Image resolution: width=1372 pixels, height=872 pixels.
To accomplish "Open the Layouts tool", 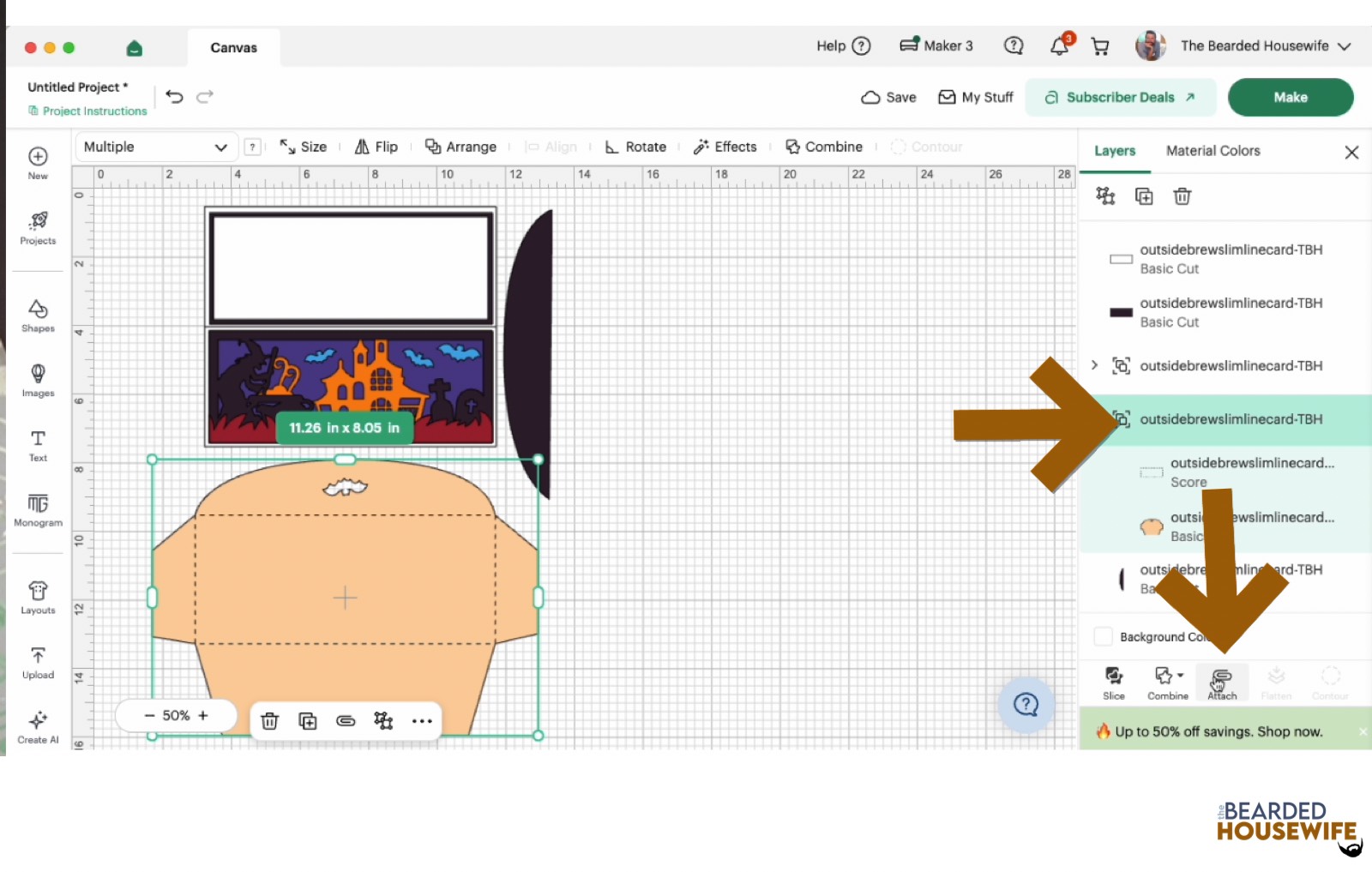I will click(x=38, y=598).
